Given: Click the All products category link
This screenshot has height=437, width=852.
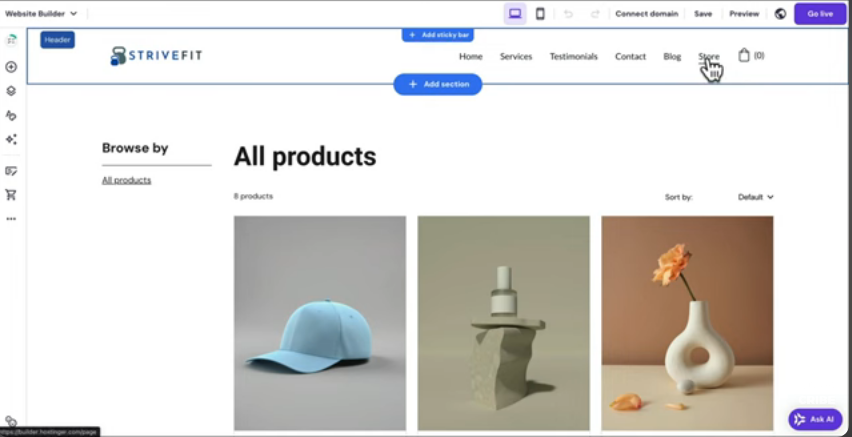Looking at the screenshot, I should [x=127, y=180].
